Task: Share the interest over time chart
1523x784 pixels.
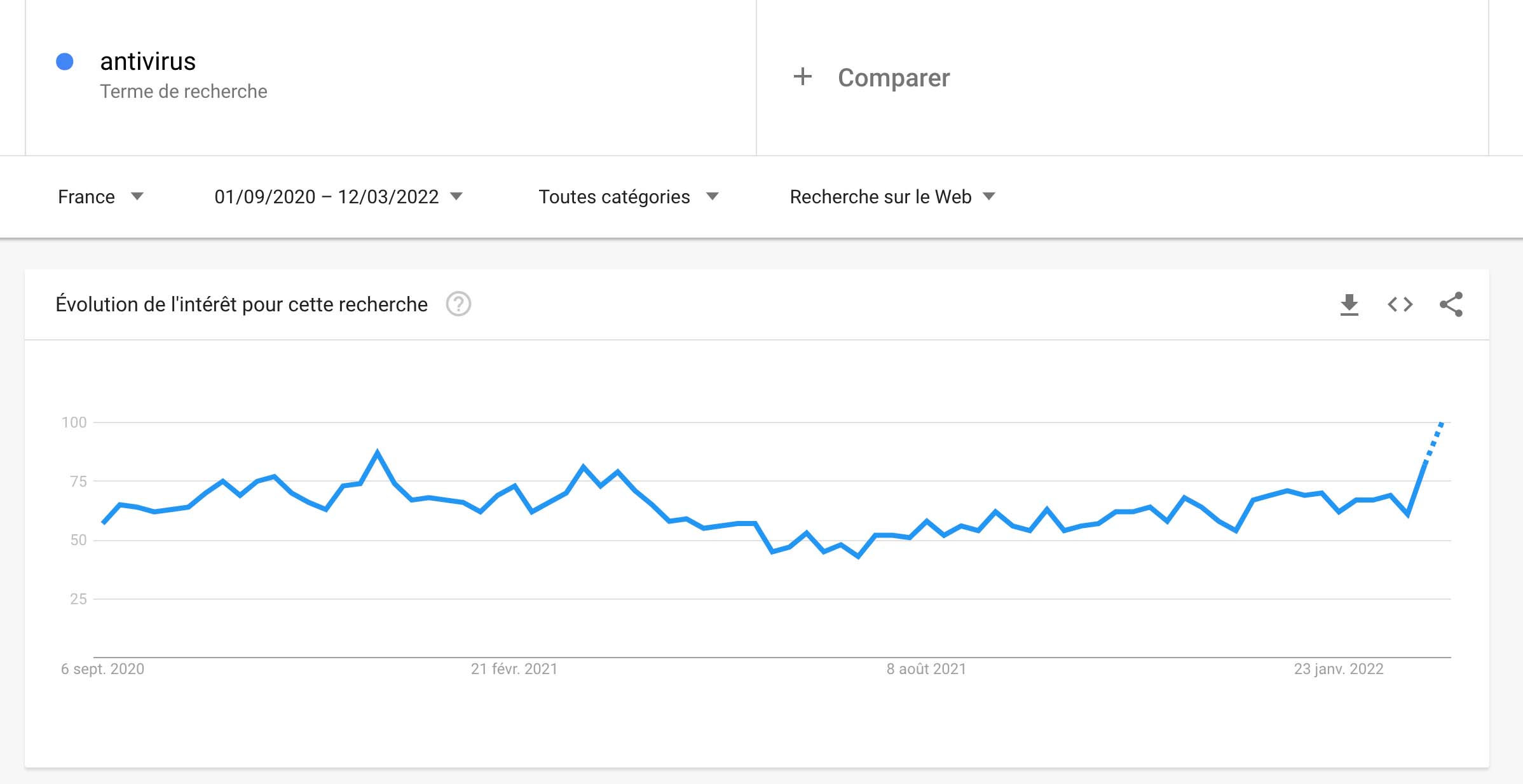Action: tap(1451, 304)
